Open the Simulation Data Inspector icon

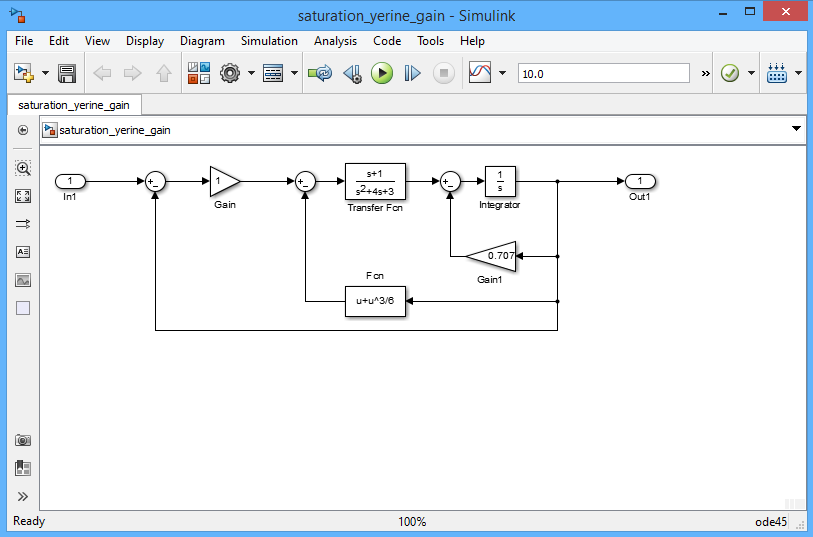tap(480, 73)
